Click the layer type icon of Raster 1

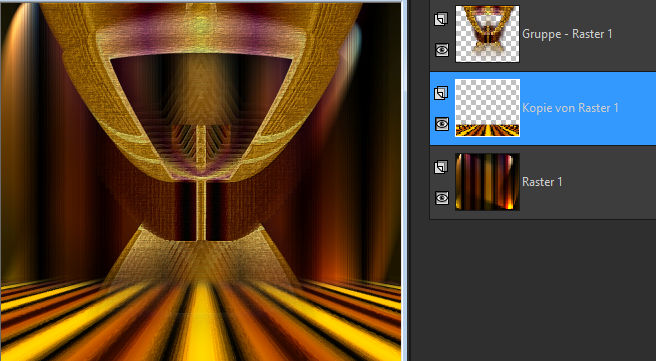point(441,167)
